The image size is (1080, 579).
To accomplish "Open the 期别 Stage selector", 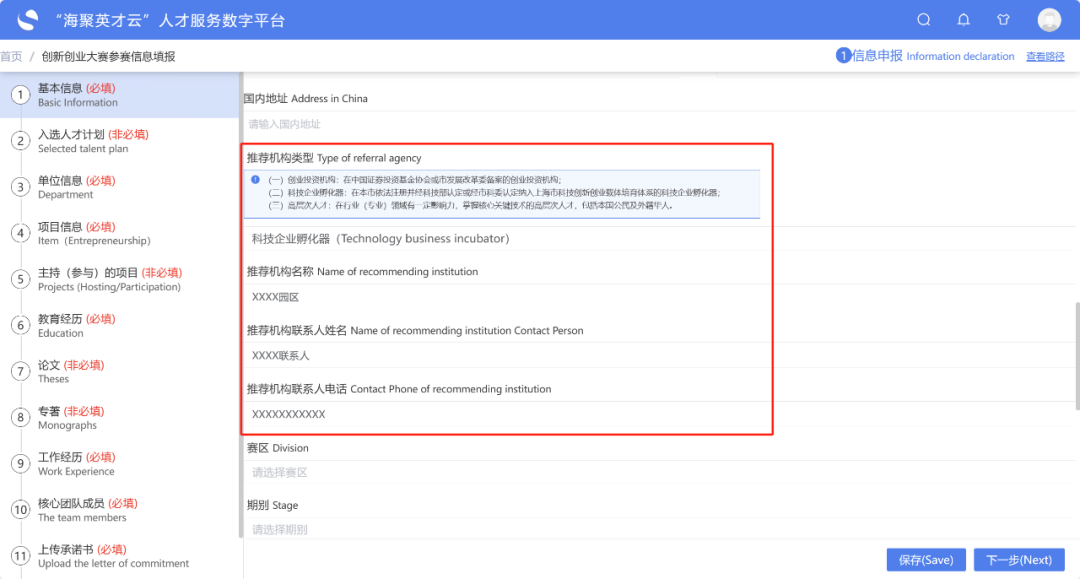I will click(x=500, y=529).
